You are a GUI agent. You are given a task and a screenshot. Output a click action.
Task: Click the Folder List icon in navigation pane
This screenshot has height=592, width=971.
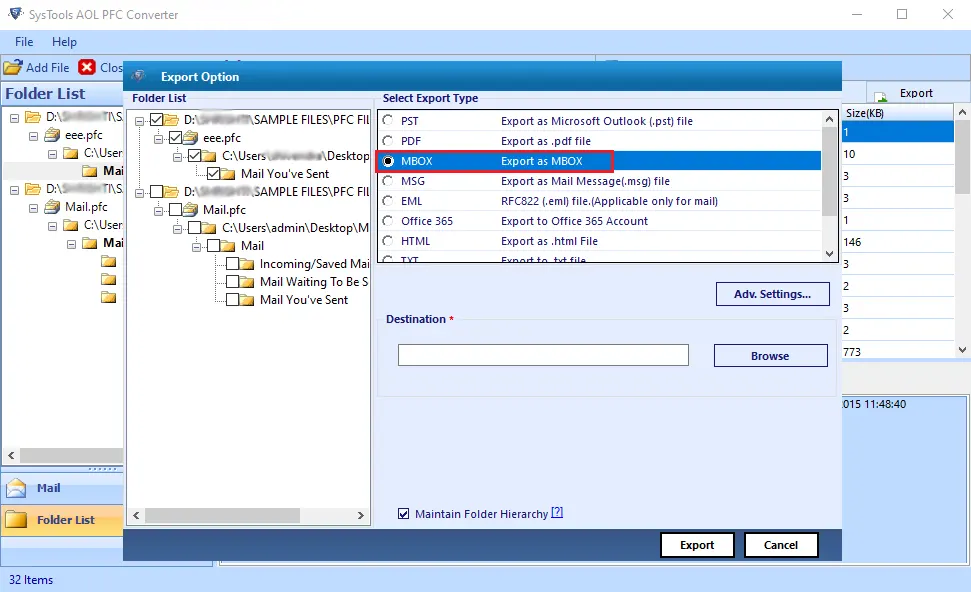[16, 520]
